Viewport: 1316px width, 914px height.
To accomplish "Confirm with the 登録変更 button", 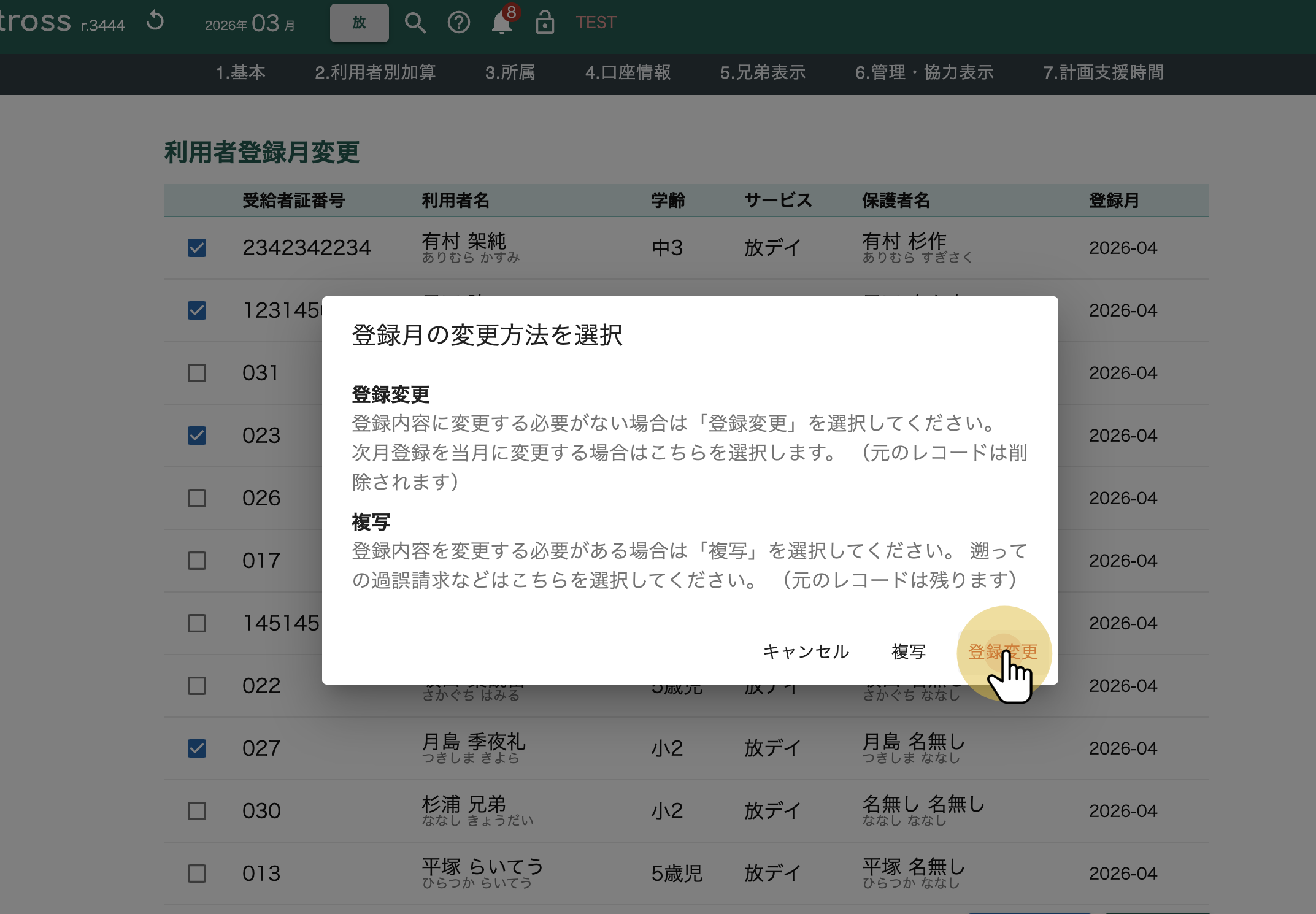I will click(x=1002, y=651).
